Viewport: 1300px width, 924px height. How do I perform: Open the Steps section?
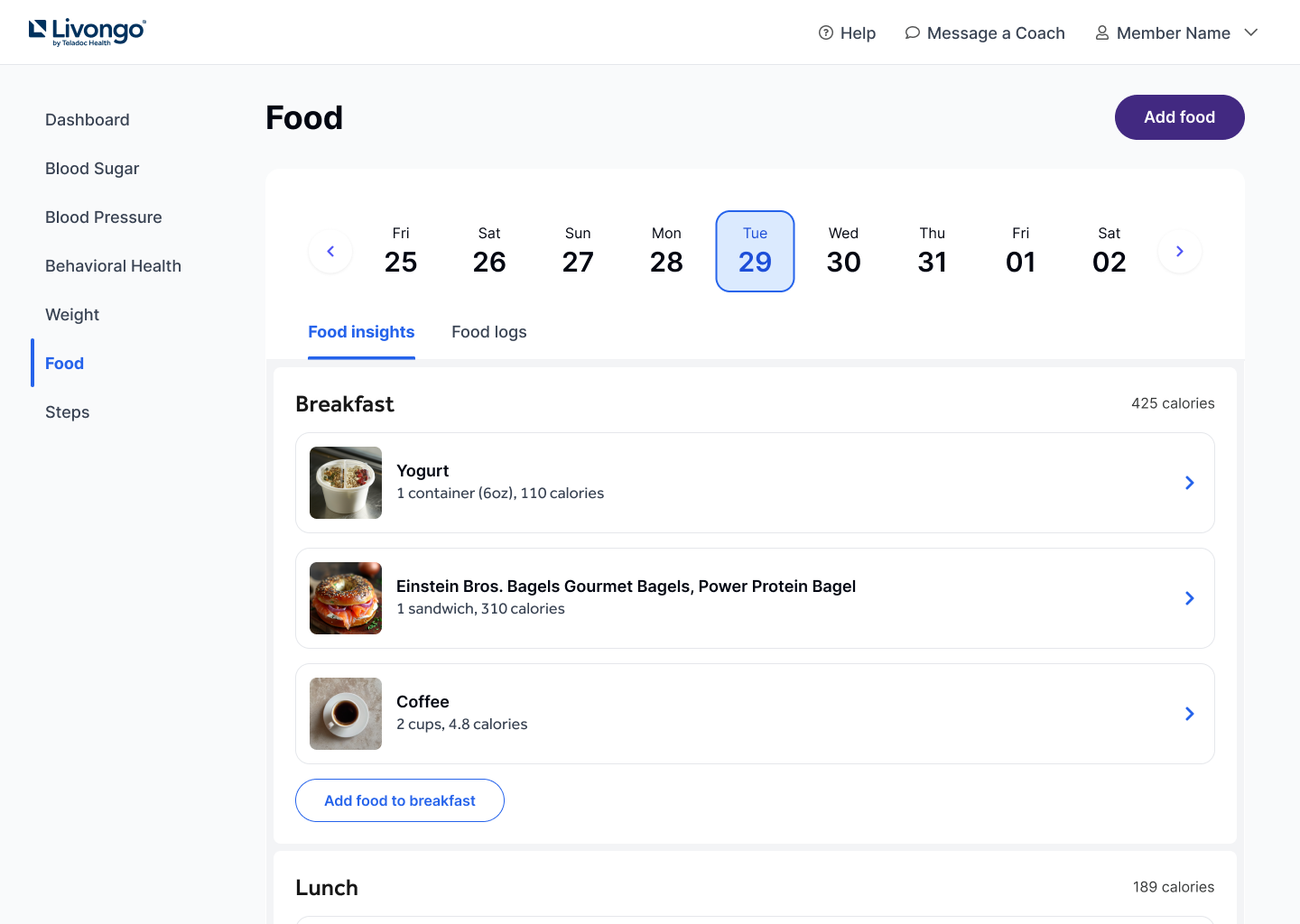67,411
